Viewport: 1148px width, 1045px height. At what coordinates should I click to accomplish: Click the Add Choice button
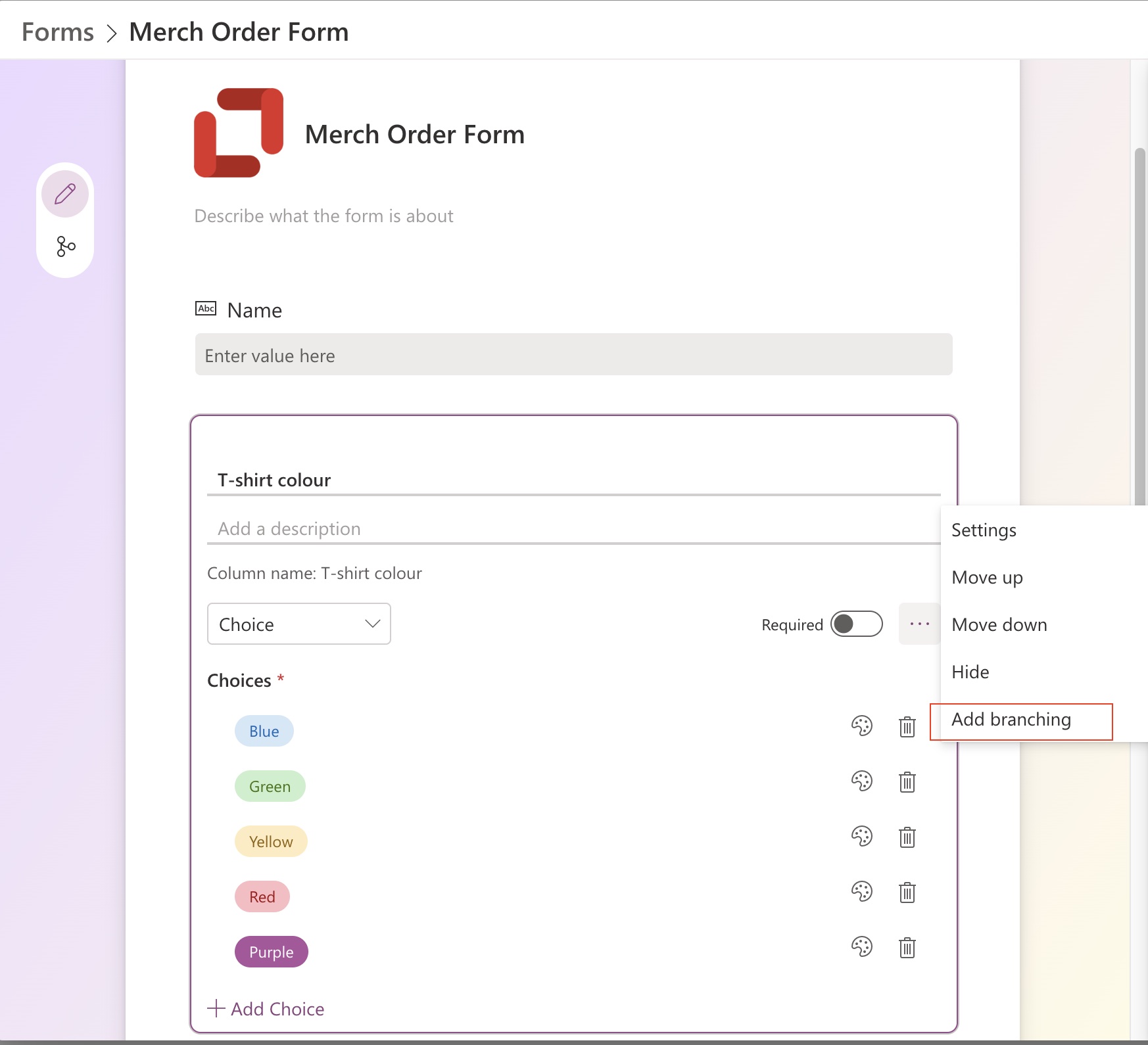pos(266,1009)
